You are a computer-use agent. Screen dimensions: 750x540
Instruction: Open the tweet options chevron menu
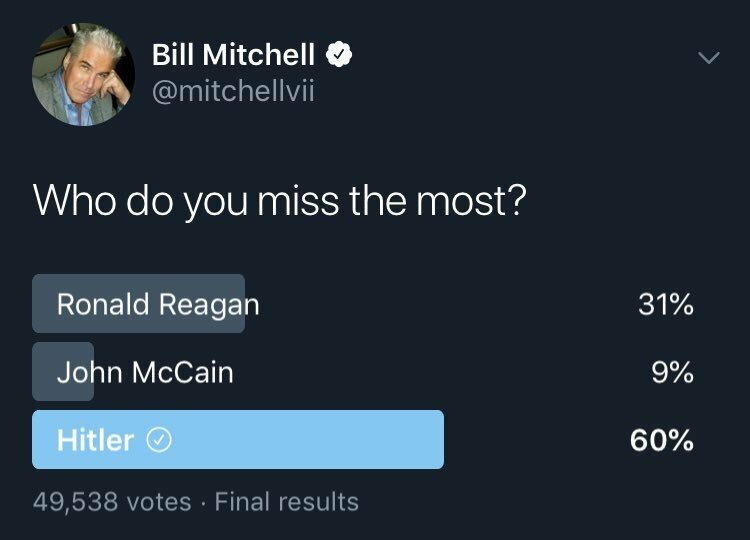(x=707, y=60)
